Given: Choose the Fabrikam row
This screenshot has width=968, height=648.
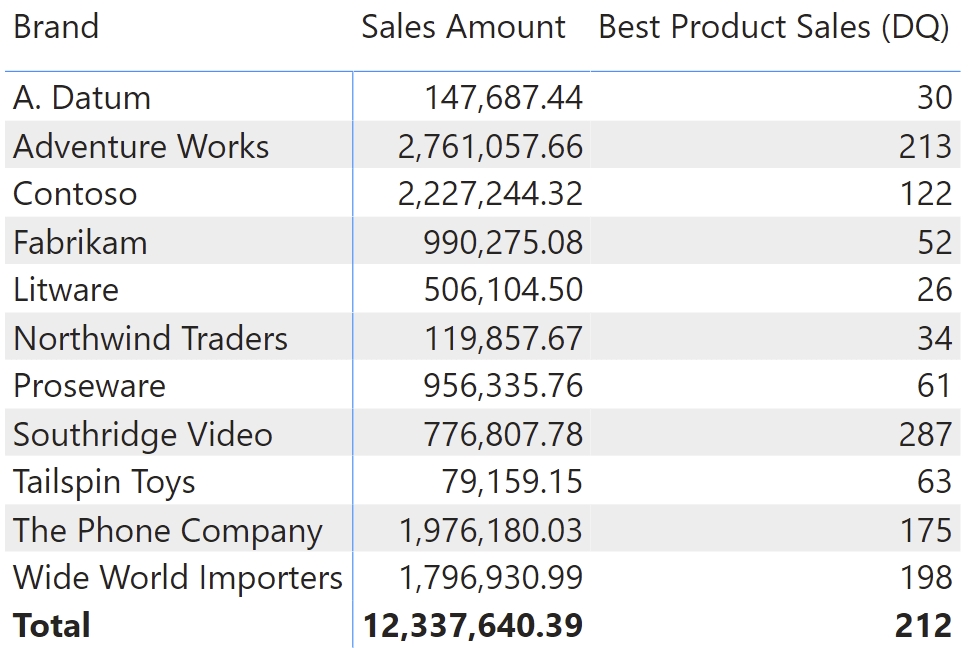Looking at the screenshot, I should [483, 241].
